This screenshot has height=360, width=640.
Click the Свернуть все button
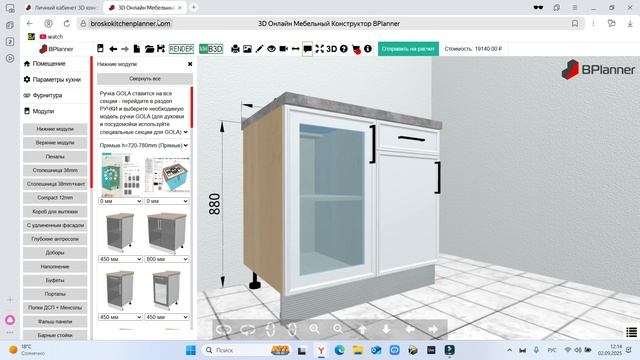145,78
